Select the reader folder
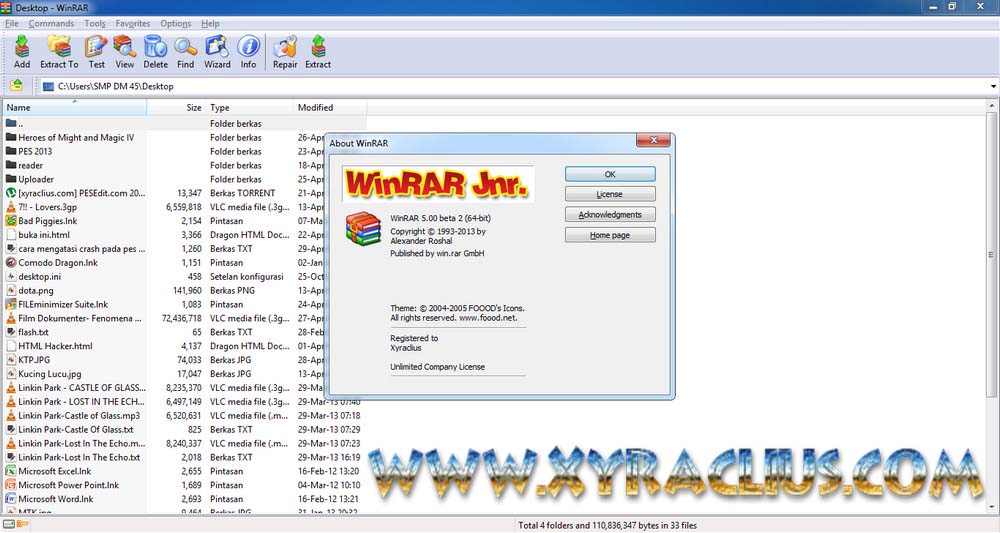Image resolution: width=1000 pixels, height=533 pixels. (24, 165)
